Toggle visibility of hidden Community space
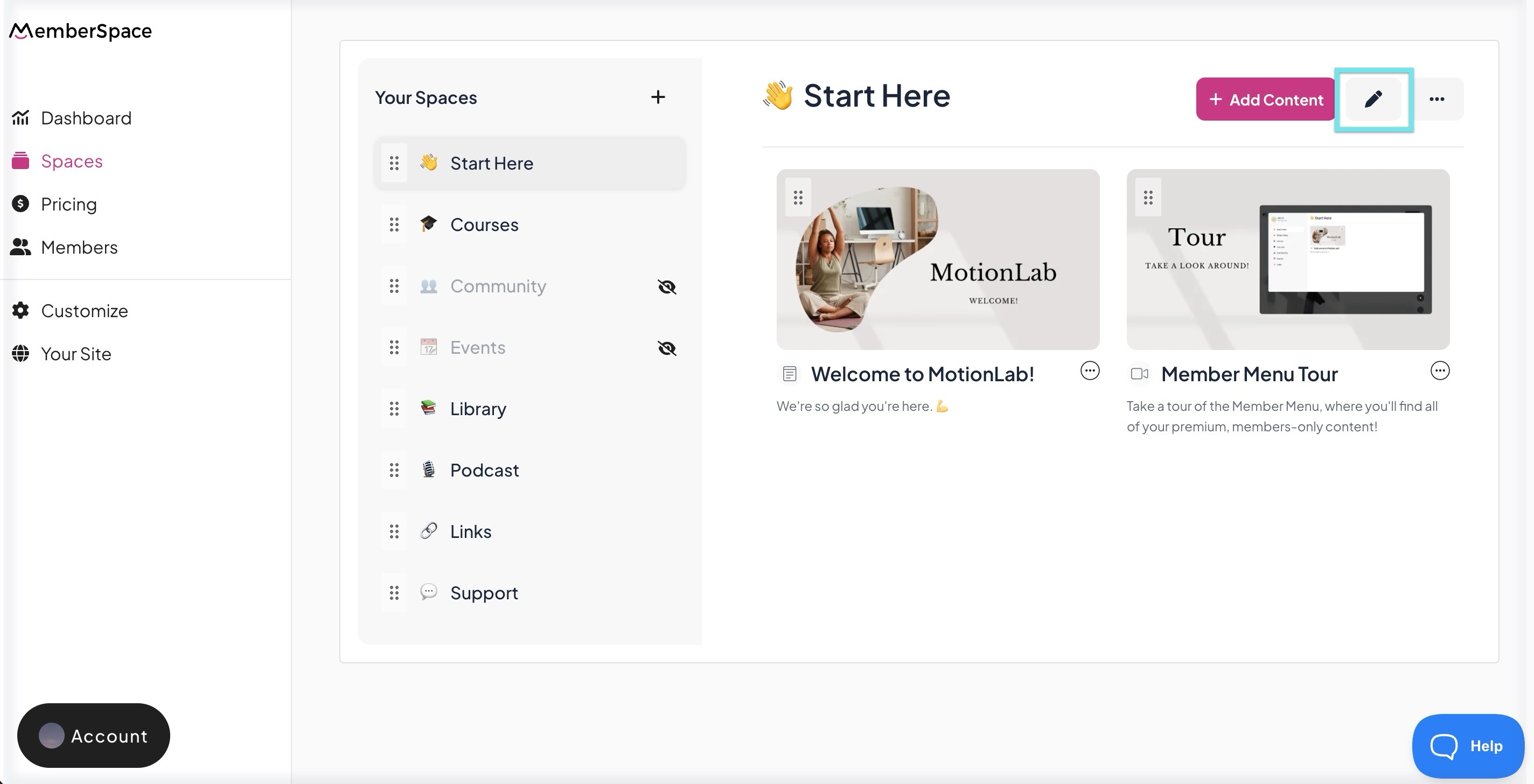This screenshot has width=1534, height=784. pos(666,287)
